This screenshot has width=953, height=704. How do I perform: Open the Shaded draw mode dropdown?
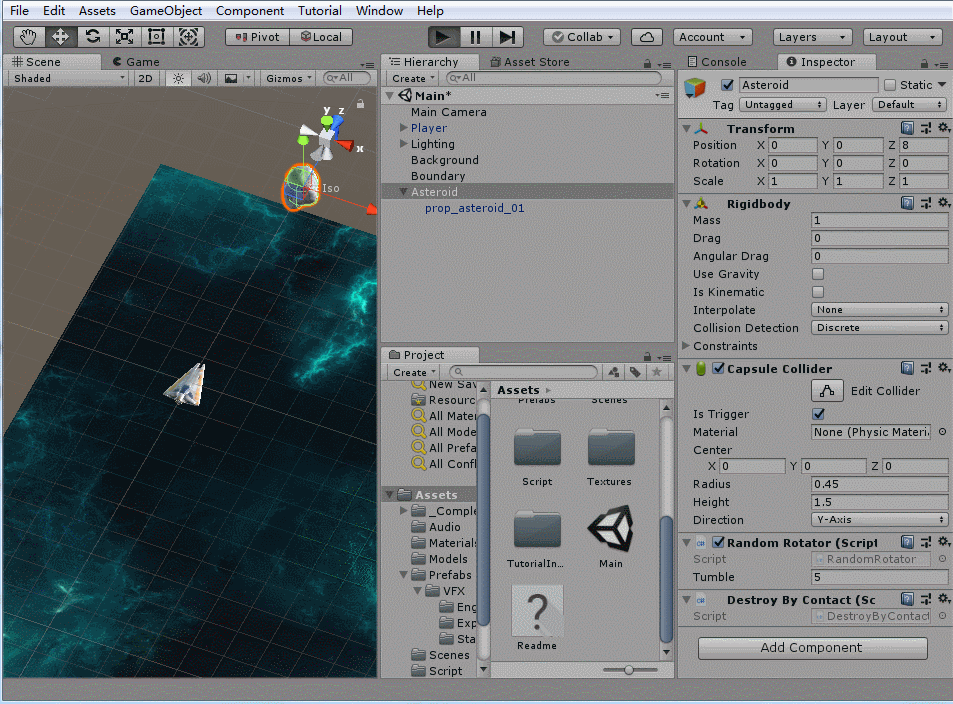tap(67, 78)
